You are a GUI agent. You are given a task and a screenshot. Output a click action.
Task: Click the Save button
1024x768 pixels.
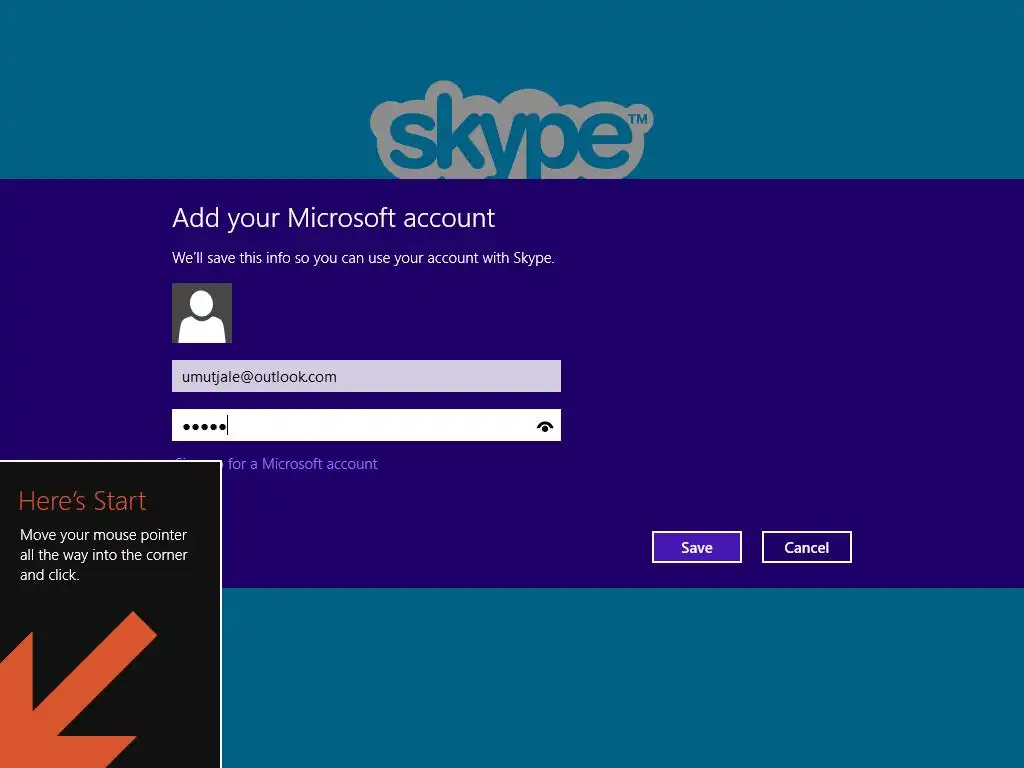tap(696, 547)
